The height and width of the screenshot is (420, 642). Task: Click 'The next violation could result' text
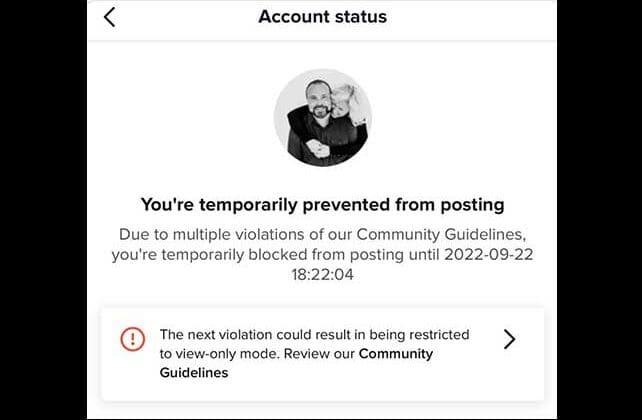pyautogui.click(x=255, y=334)
